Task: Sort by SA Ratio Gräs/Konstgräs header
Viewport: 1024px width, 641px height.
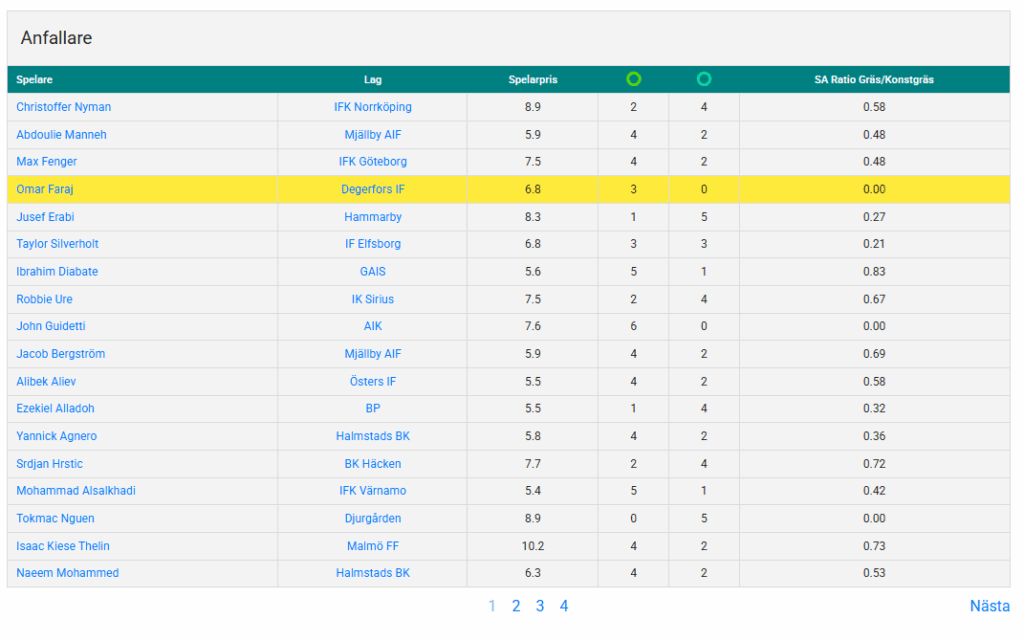Action: 874,80
